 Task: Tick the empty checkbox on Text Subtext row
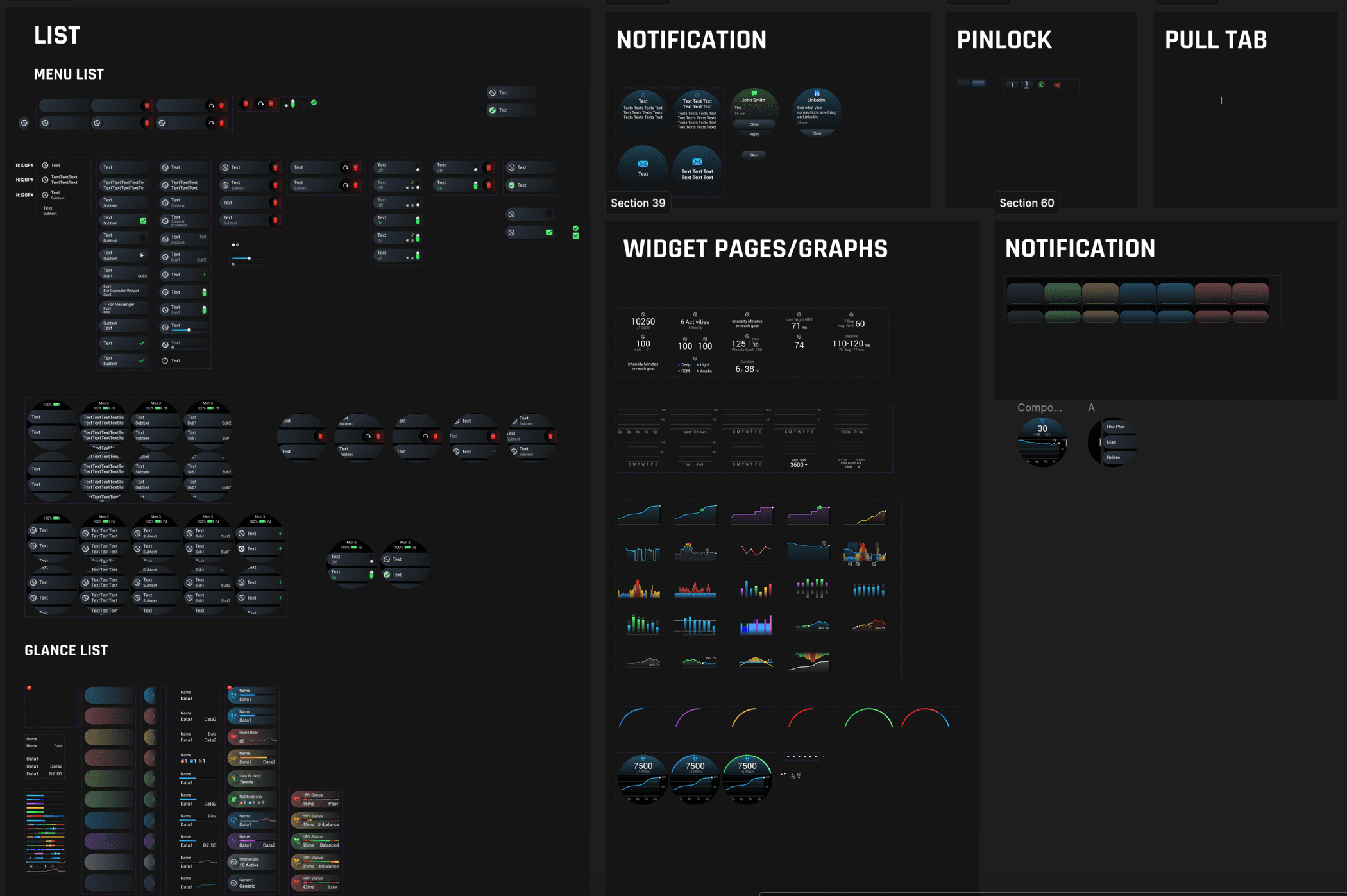coord(143,238)
